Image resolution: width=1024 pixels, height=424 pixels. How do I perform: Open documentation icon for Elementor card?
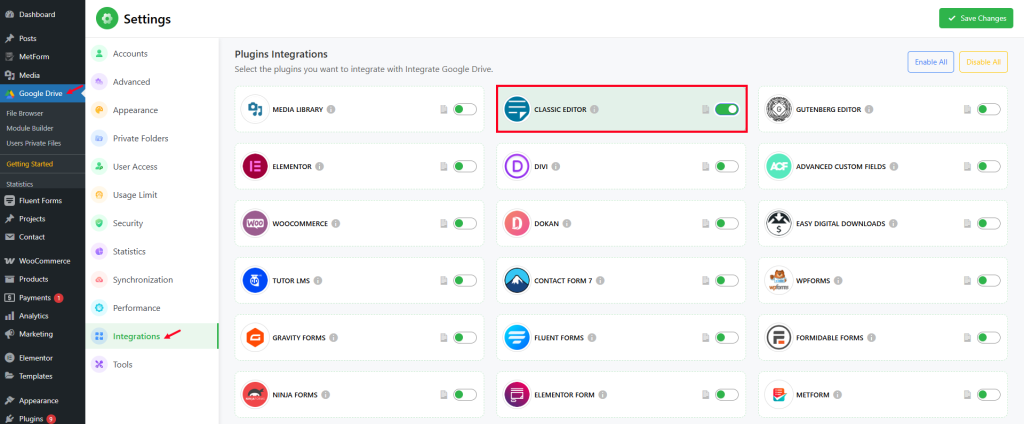click(444, 167)
